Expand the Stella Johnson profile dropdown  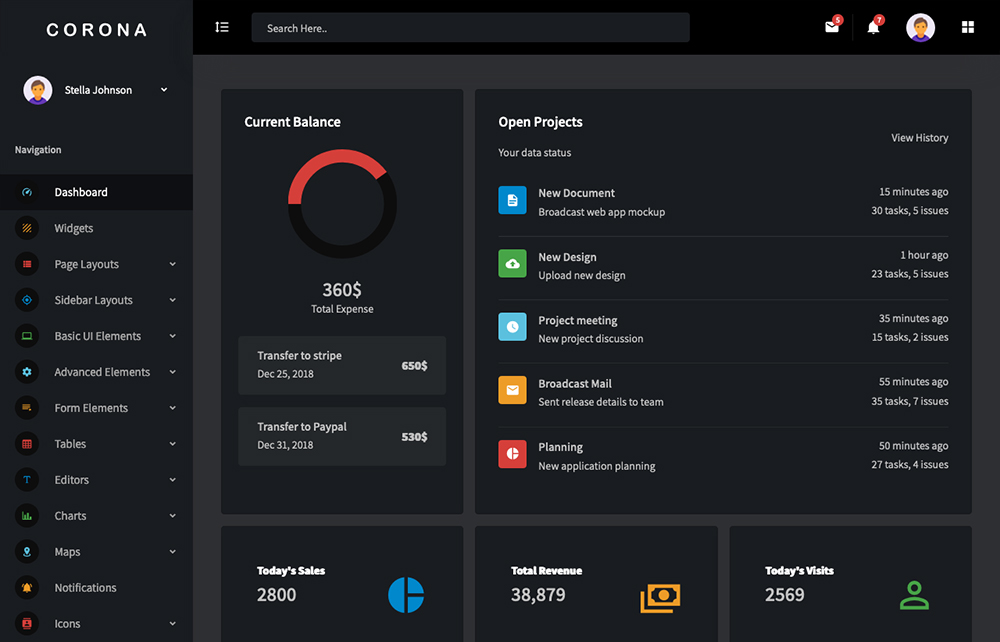[x=164, y=90]
